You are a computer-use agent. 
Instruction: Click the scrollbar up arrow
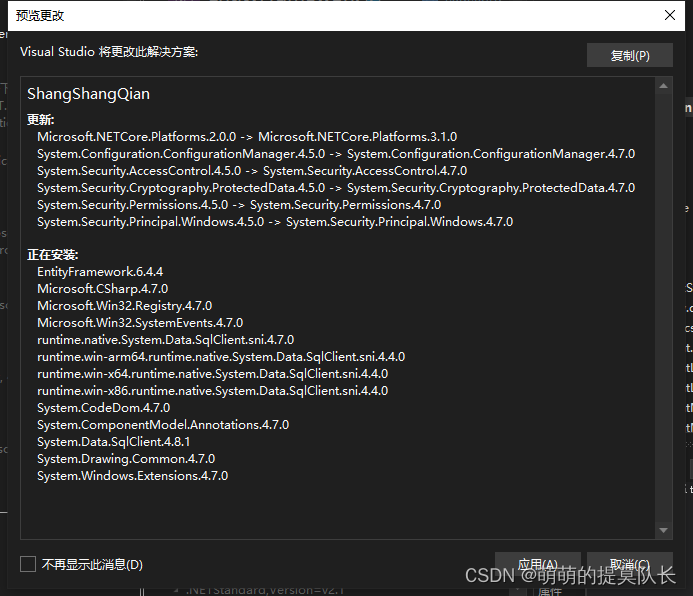pos(663,86)
